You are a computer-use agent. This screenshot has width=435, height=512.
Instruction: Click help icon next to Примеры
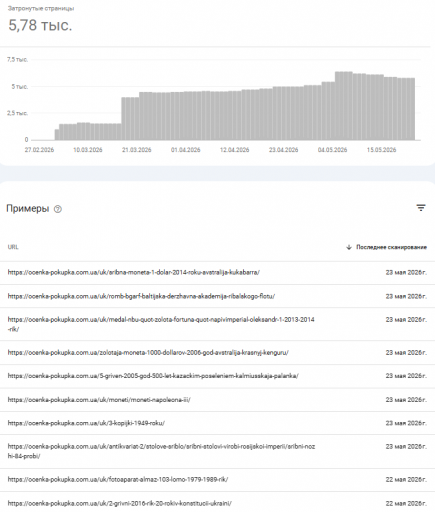pos(58,209)
